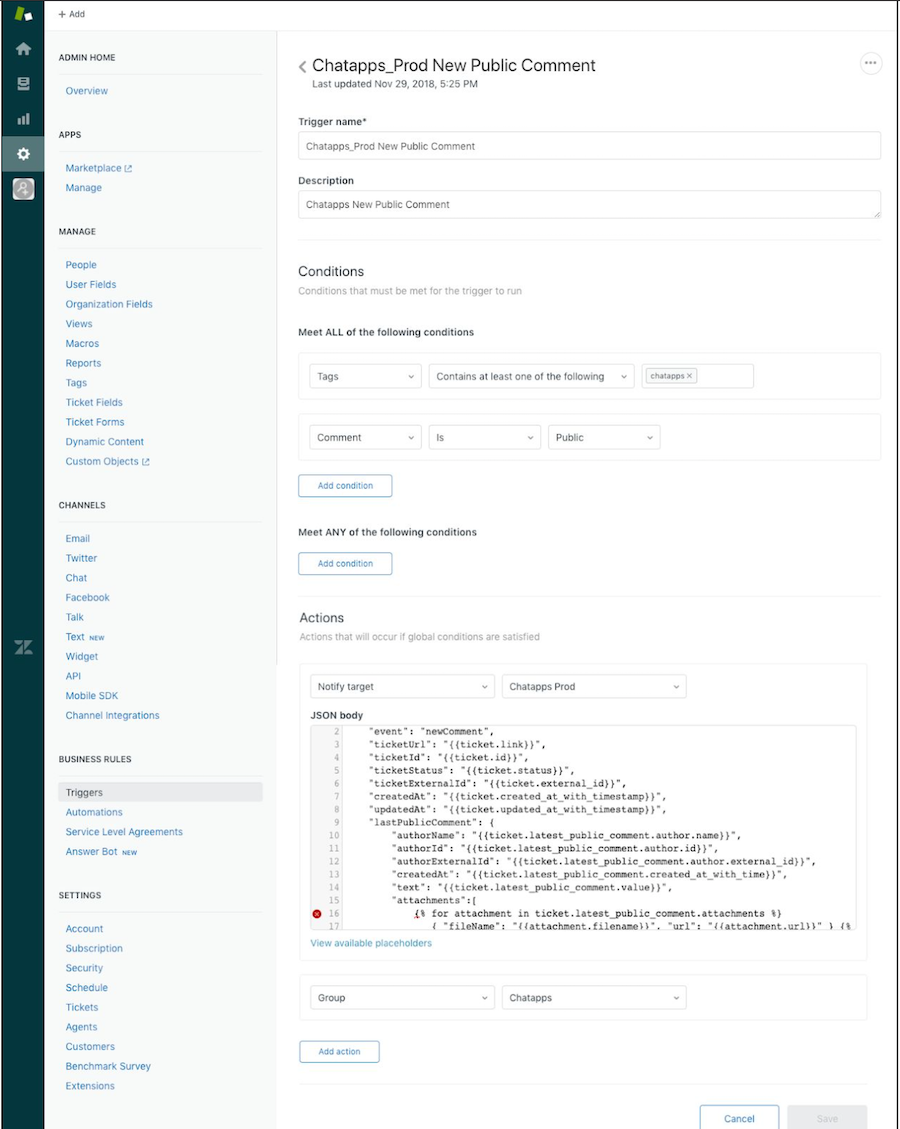The image size is (900, 1129).
Task: Click the Zendesk logo at top left
Action: 23,14
